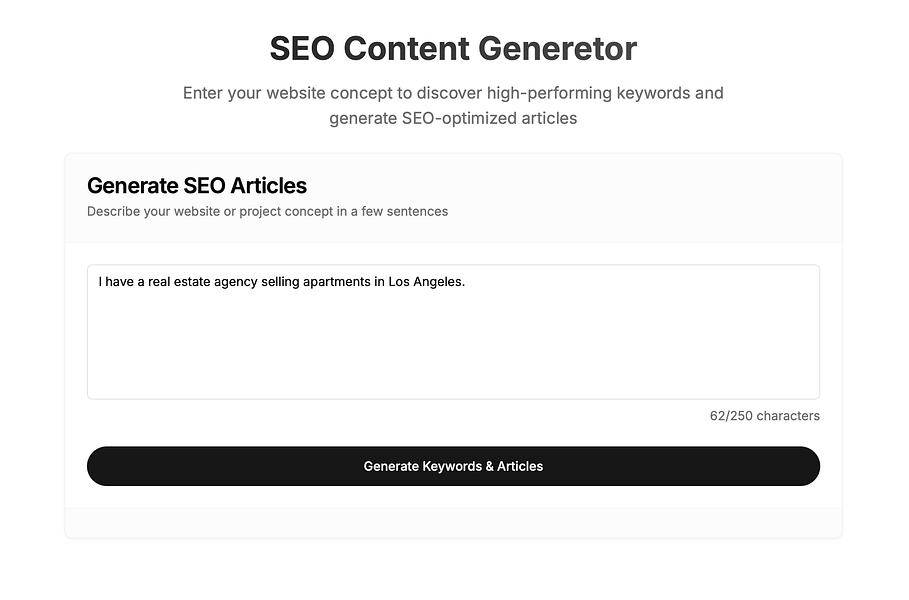Click the Generate SEO Articles heading
The height and width of the screenshot is (600, 909).
tap(197, 186)
